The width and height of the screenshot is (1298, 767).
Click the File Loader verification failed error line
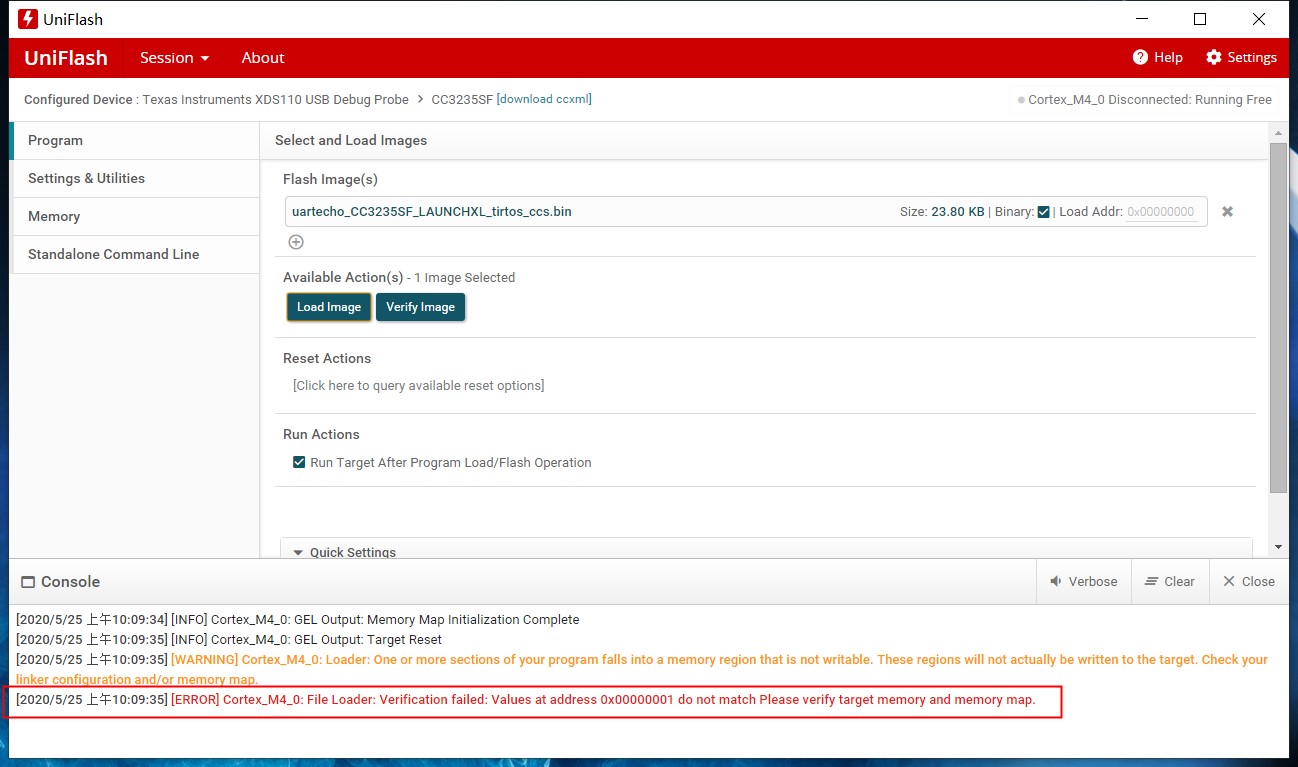point(525,699)
